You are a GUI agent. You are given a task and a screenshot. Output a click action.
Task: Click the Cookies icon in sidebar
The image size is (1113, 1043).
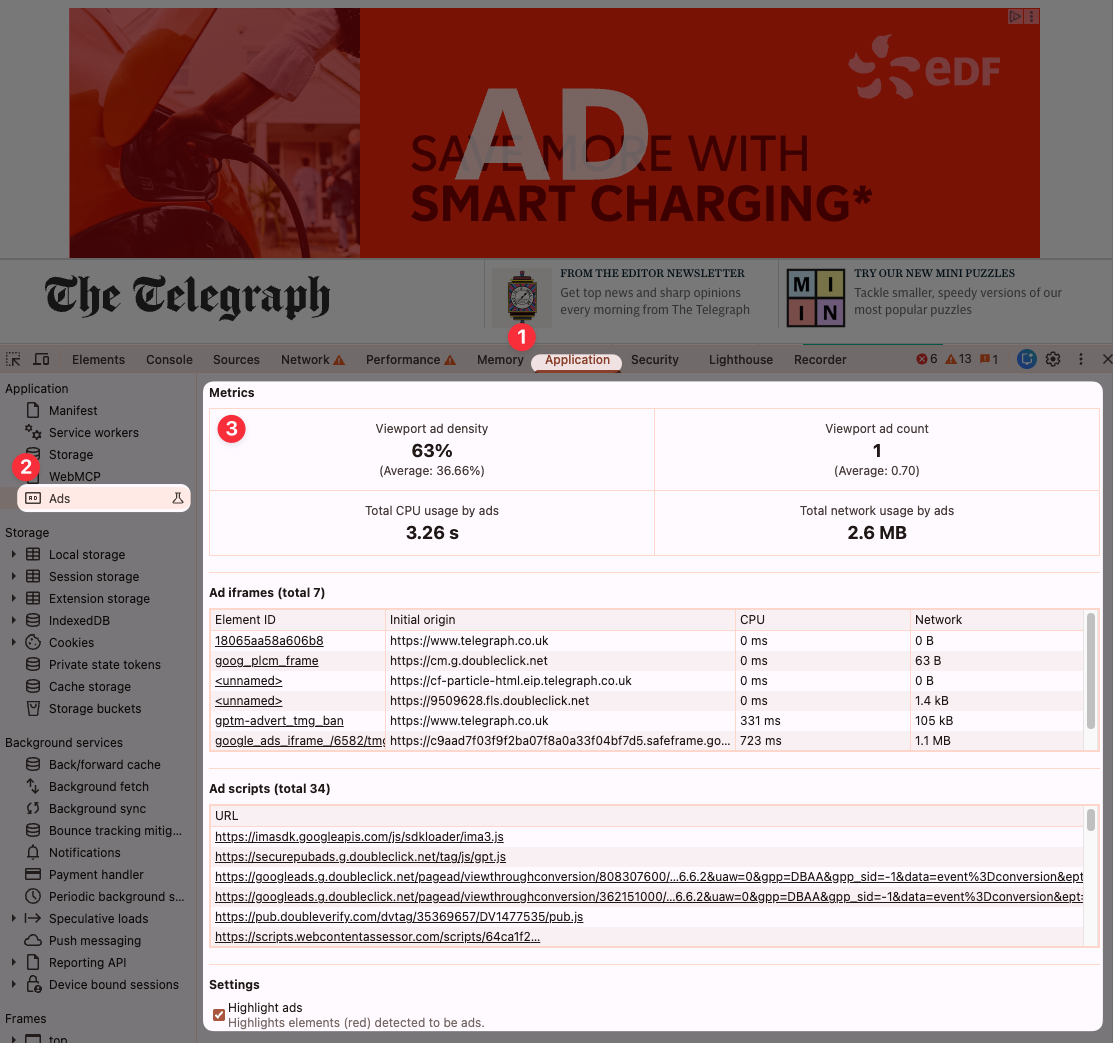[x=33, y=643]
